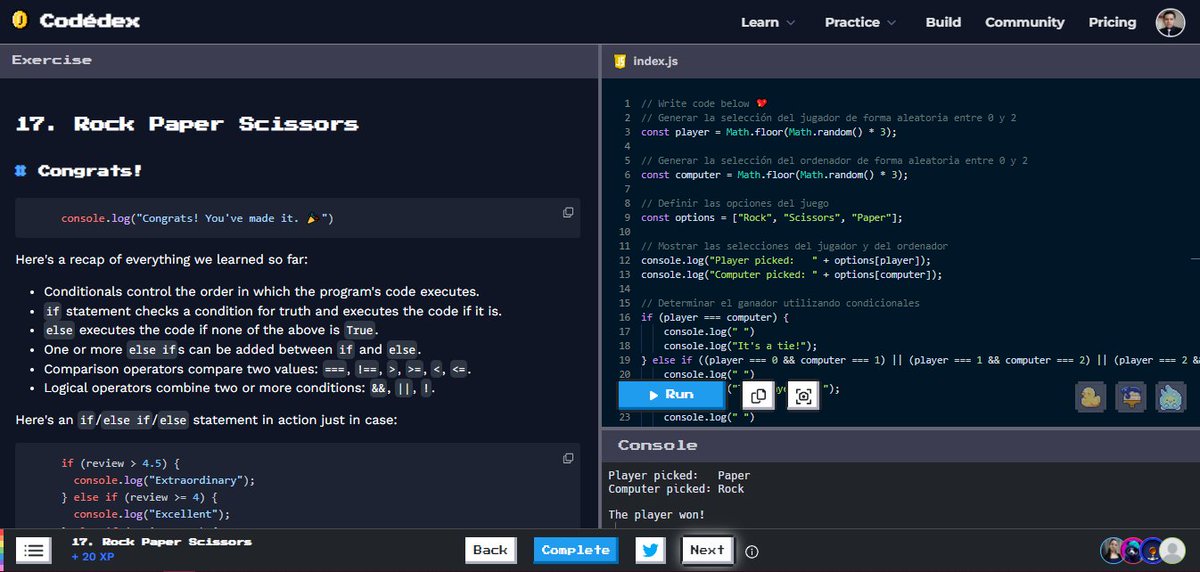The image size is (1200, 572).
Task: Open the exercise list menu icon
Action: tap(33, 550)
